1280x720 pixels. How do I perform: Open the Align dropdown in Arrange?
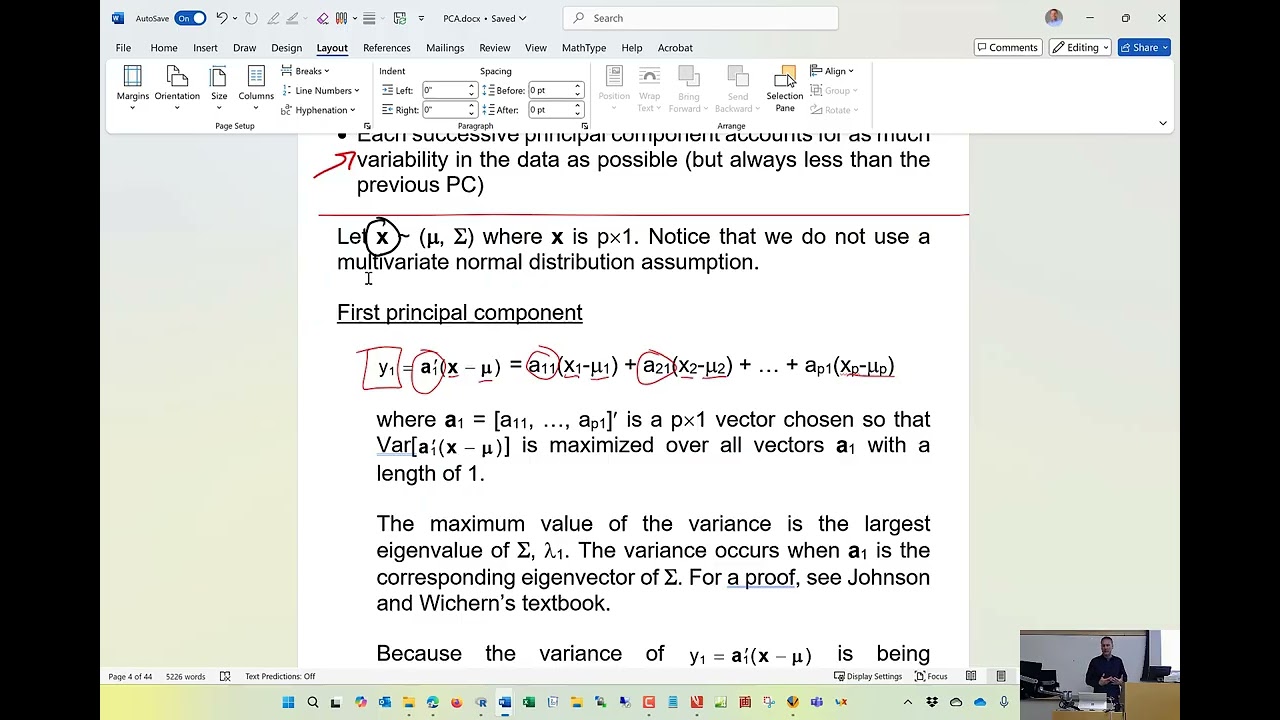click(x=832, y=71)
